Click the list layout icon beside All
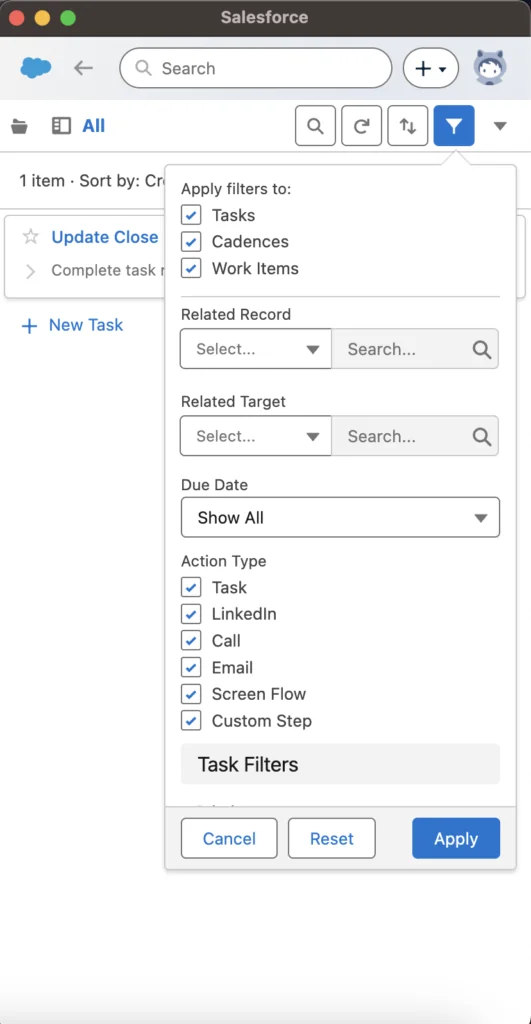Viewport: 531px width, 1024px height. 61,126
